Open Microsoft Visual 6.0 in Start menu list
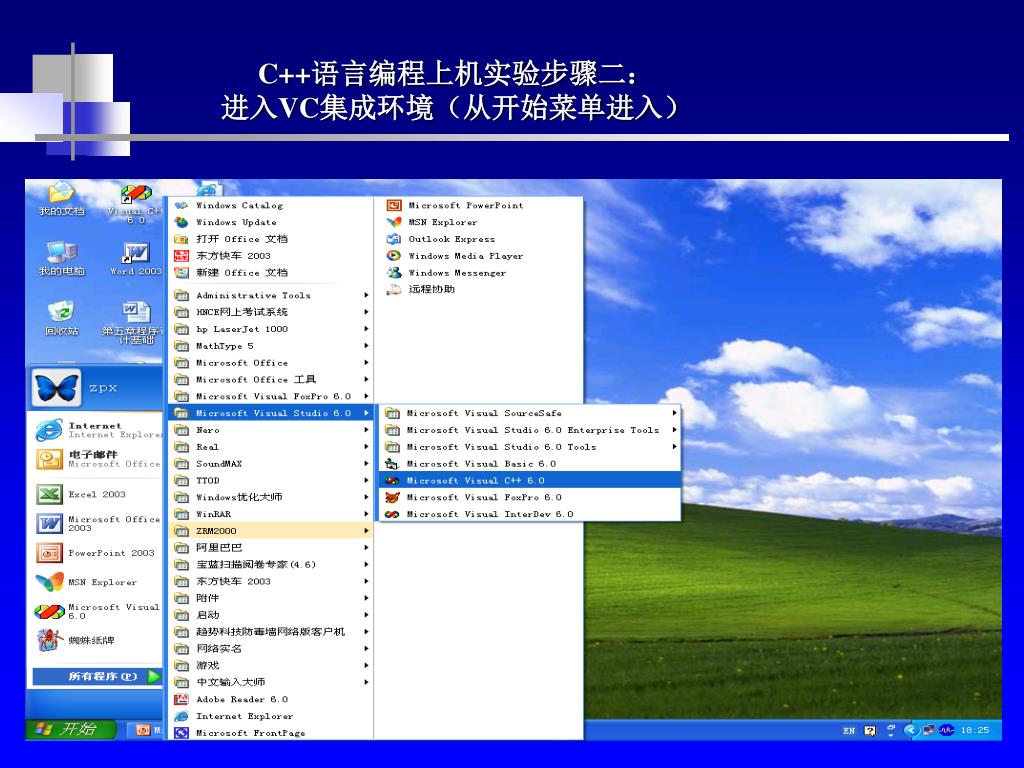This screenshot has width=1024, height=768. click(97, 611)
